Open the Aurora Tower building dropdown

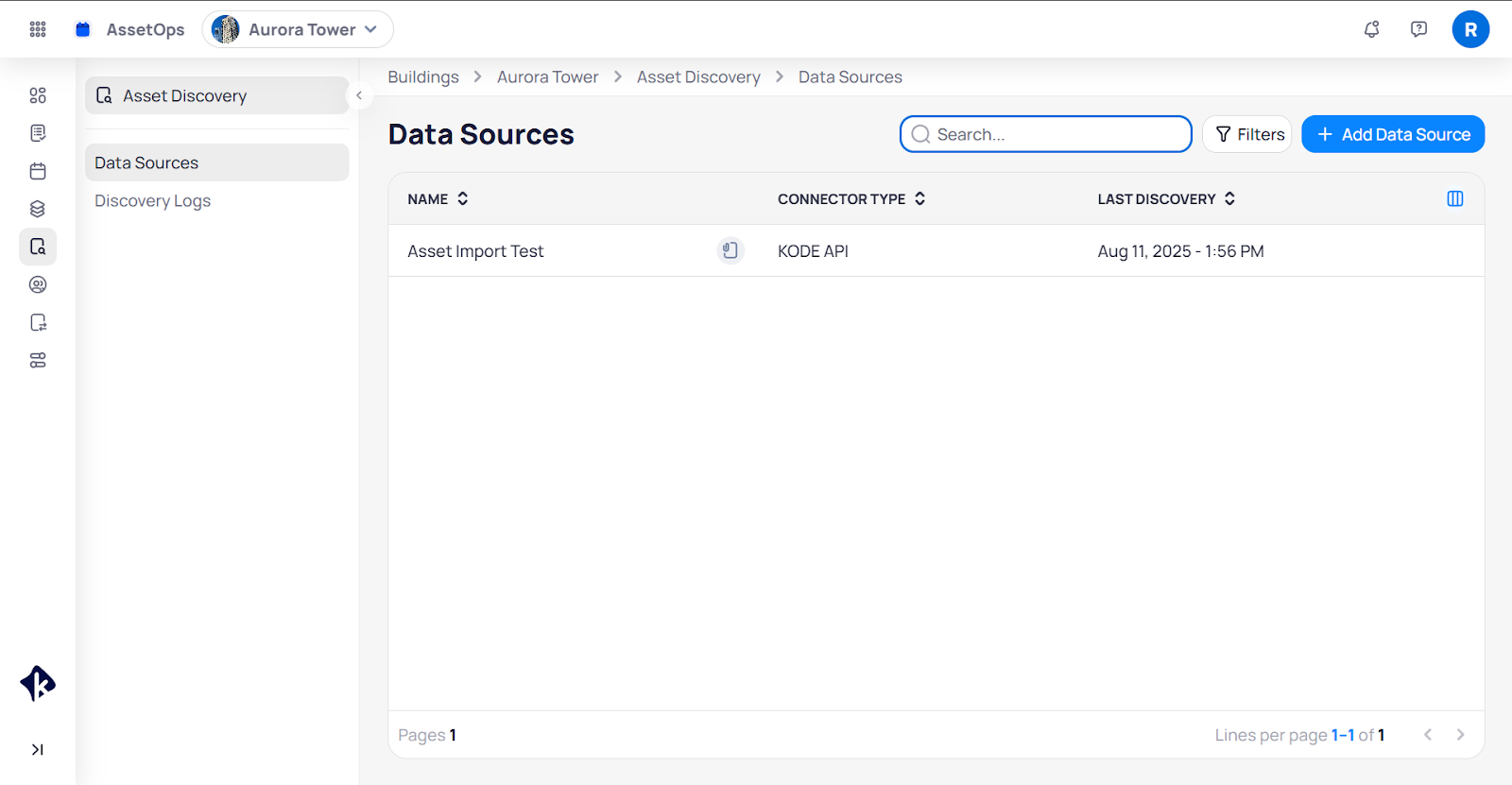(298, 29)
